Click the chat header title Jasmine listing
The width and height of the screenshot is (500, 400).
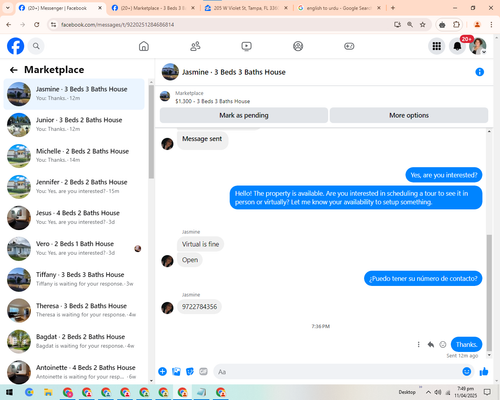234,72
